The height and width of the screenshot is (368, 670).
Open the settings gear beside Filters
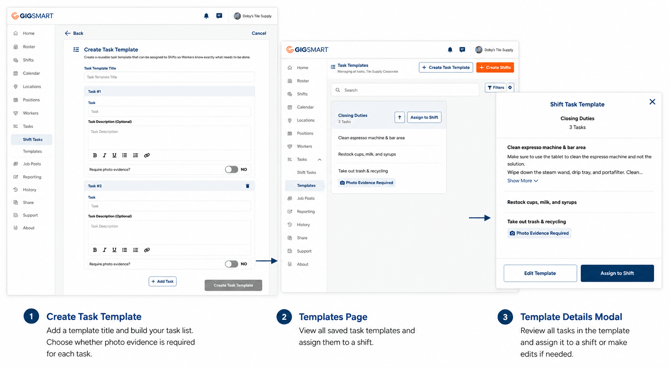pos(511,87)
